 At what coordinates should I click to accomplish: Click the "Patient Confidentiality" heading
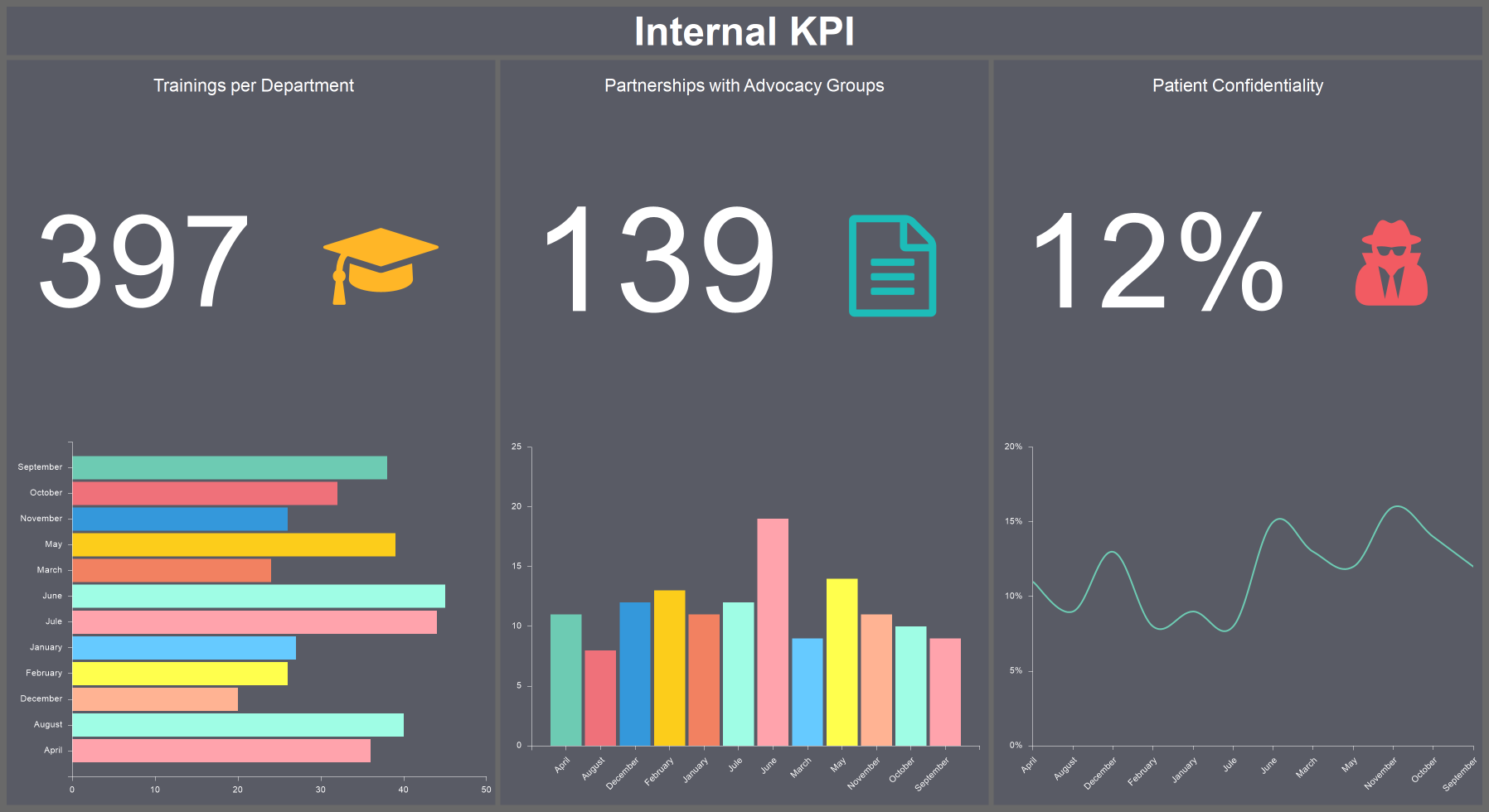1237,85
